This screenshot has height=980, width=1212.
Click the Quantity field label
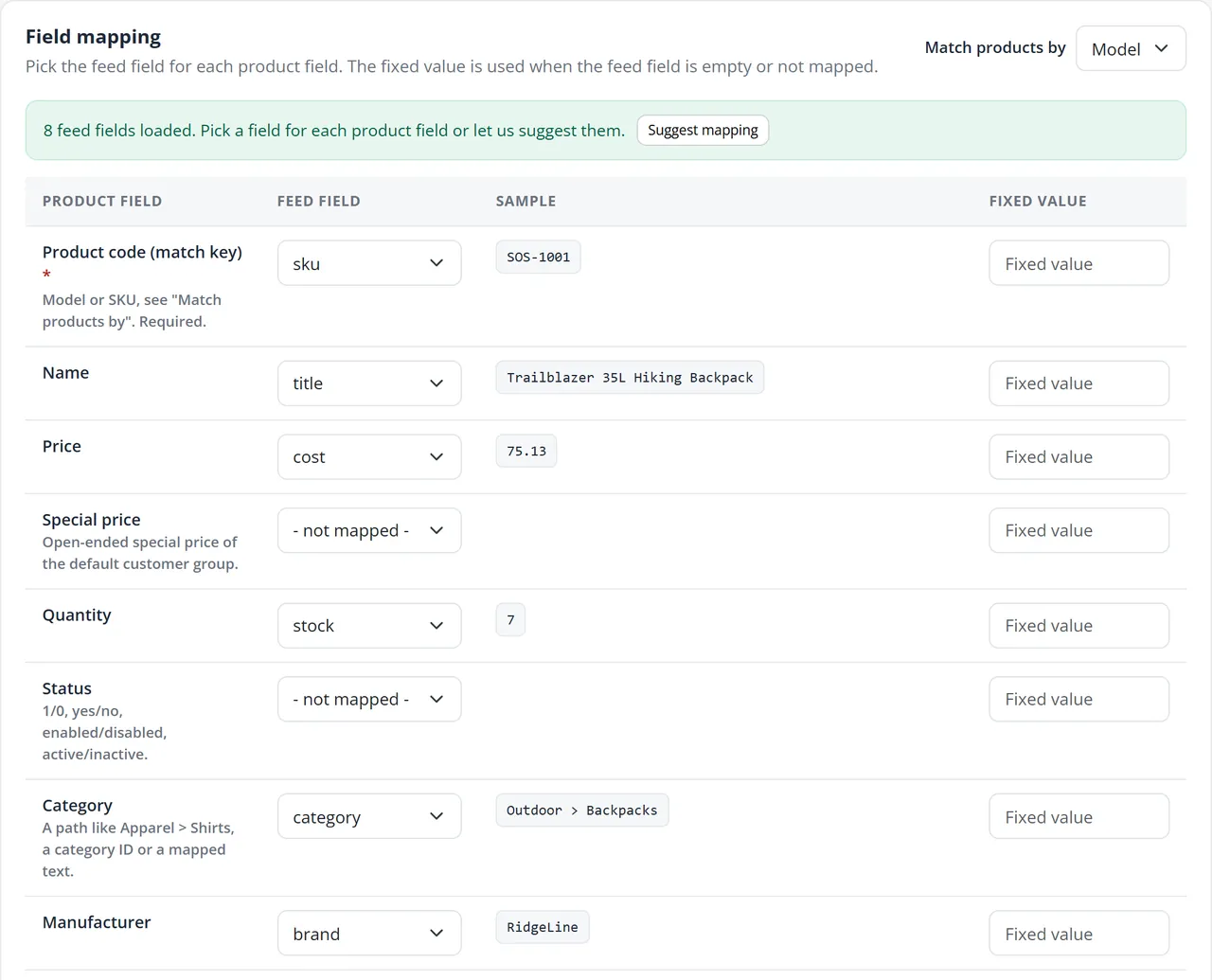pyautogui.click(x=77, y=615)
